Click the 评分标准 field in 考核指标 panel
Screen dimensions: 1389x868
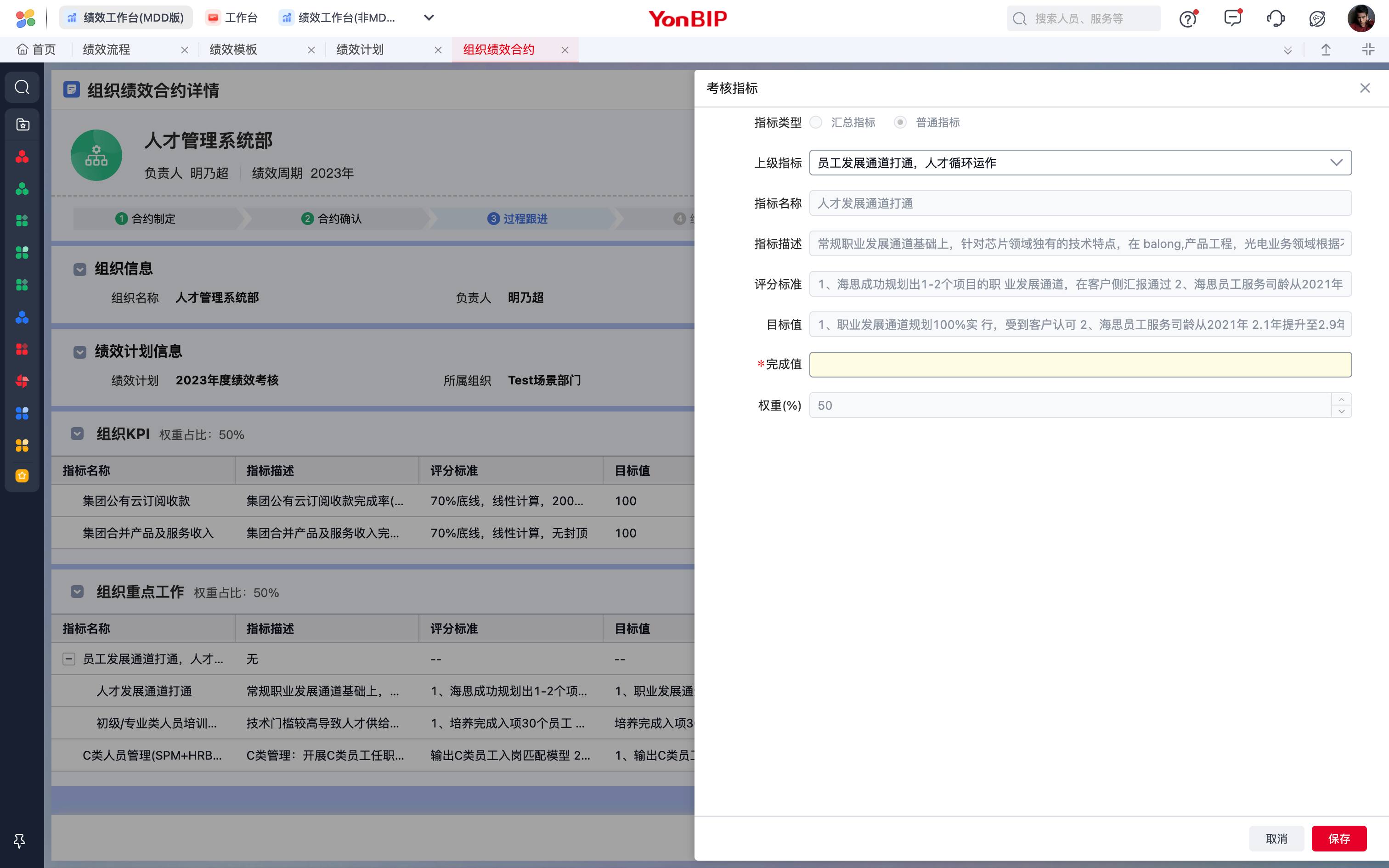pyautogui.click(x=1080, y=284)
